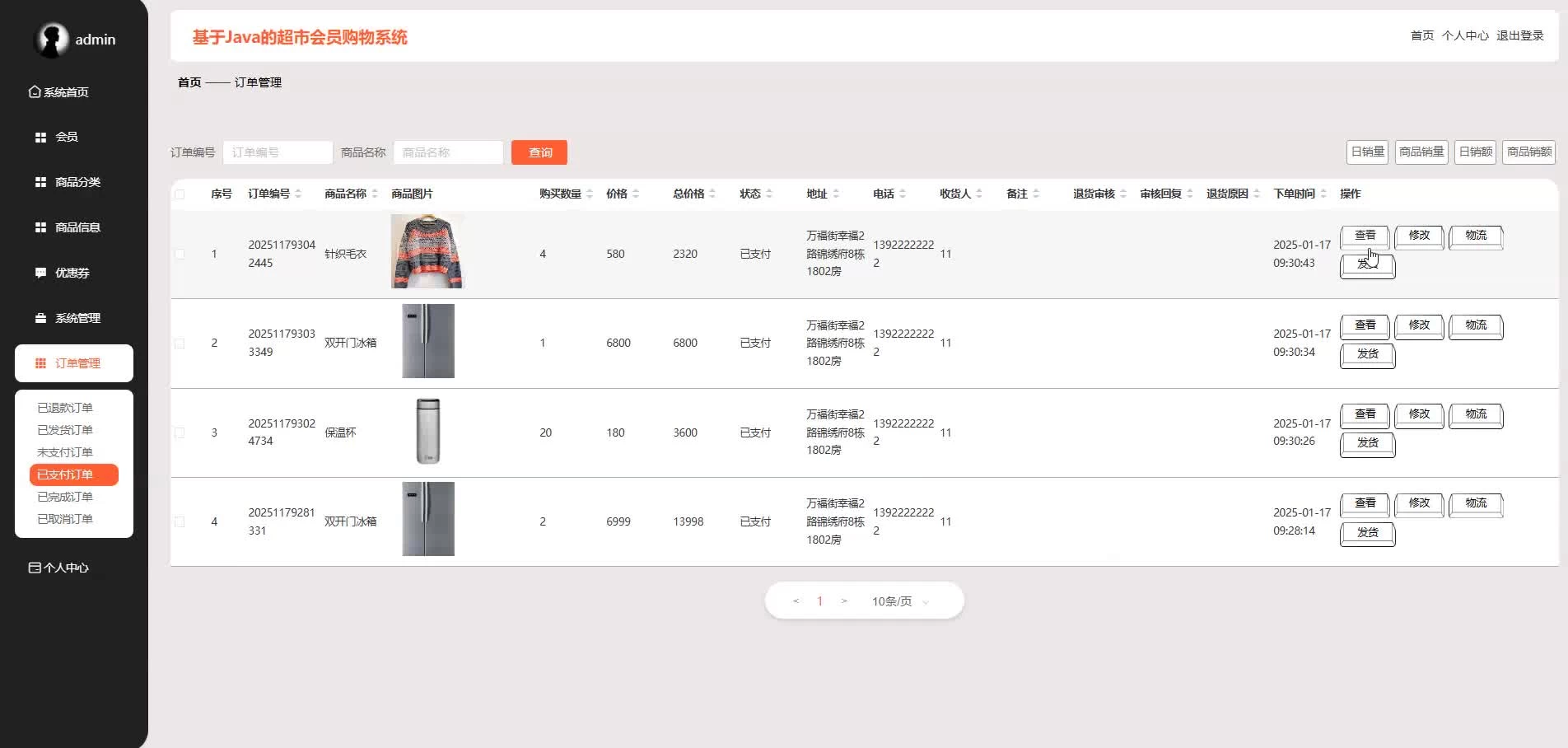Select the checkbox for the 保温杯 order
1568x748 pixels.
(180, 432)
